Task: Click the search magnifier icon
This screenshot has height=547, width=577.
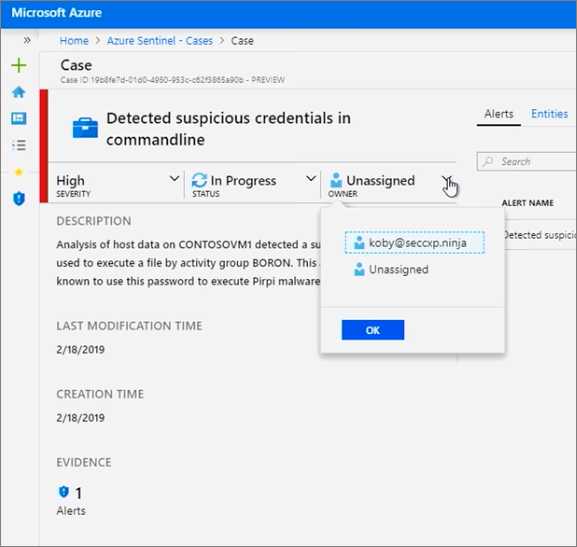Action: pos(488,161)
